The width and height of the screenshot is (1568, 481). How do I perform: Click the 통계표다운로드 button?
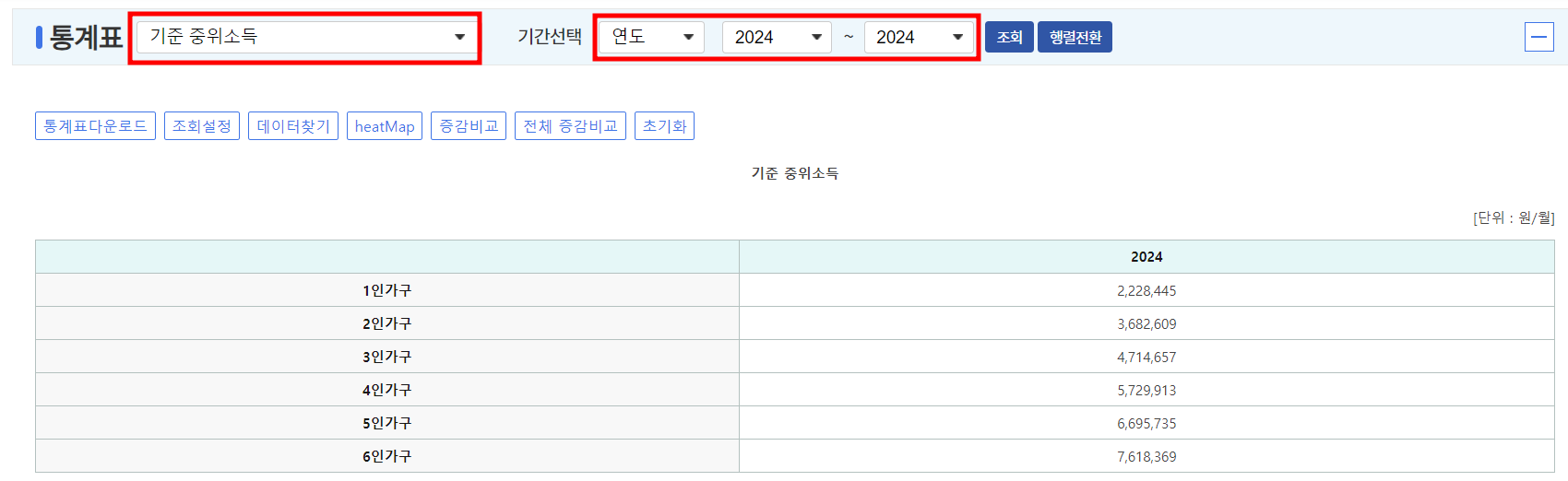(95, 126)
